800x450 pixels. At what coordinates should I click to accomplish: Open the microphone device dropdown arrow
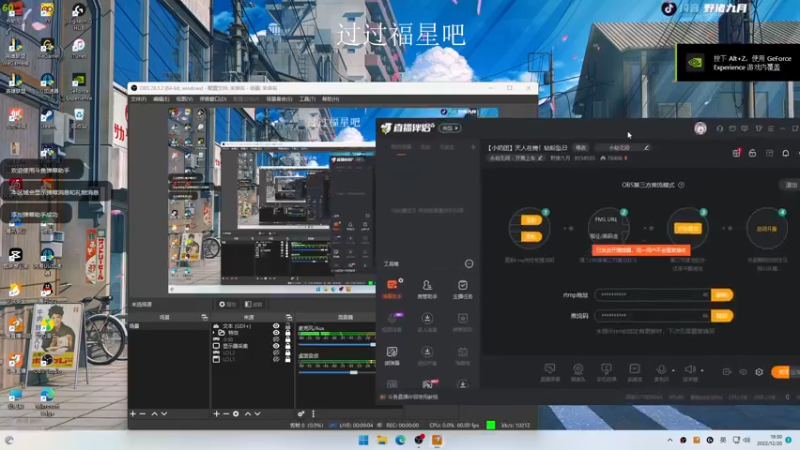[673, 370]
